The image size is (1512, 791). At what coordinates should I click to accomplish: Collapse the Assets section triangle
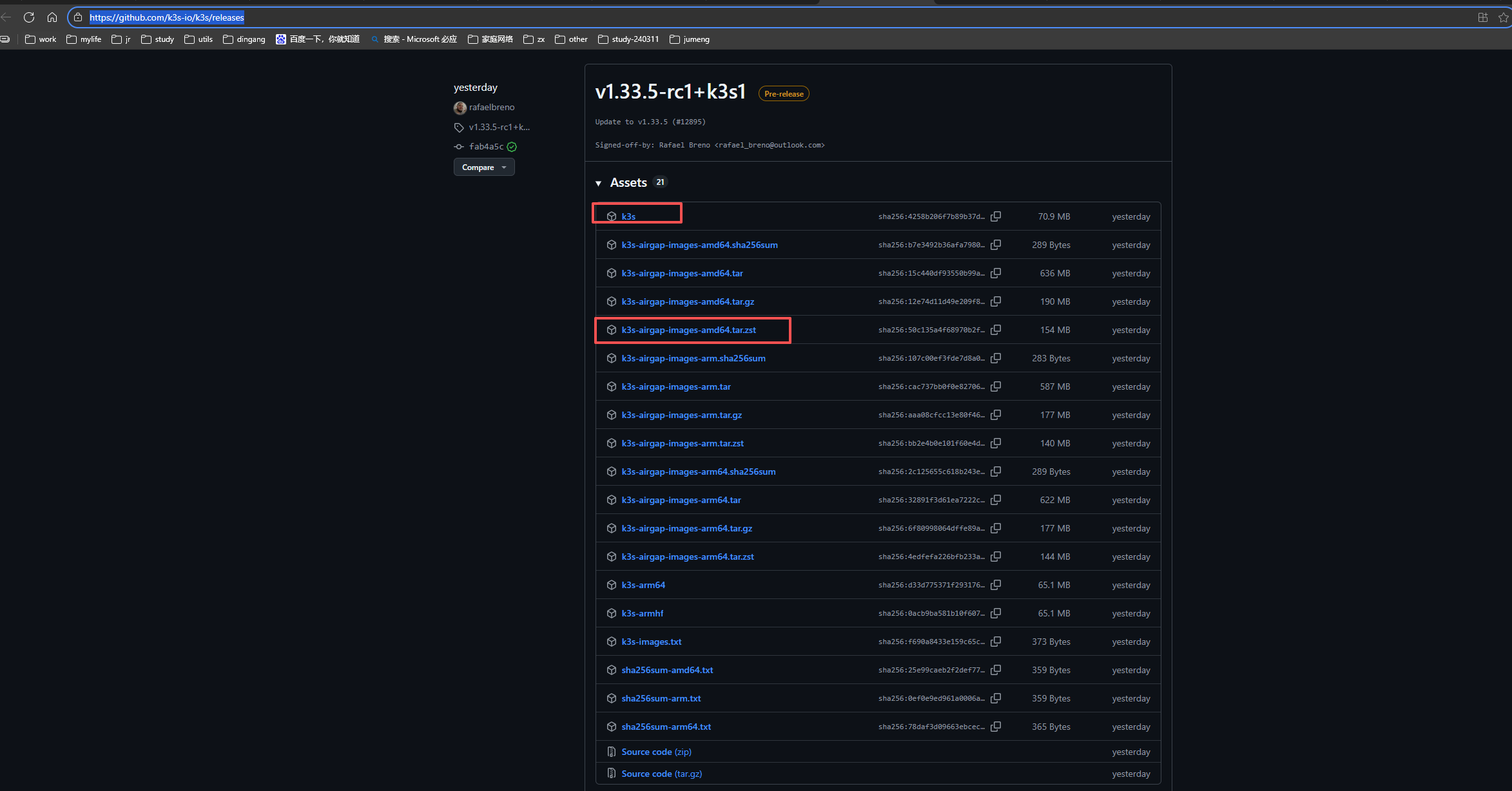point(599,184)
